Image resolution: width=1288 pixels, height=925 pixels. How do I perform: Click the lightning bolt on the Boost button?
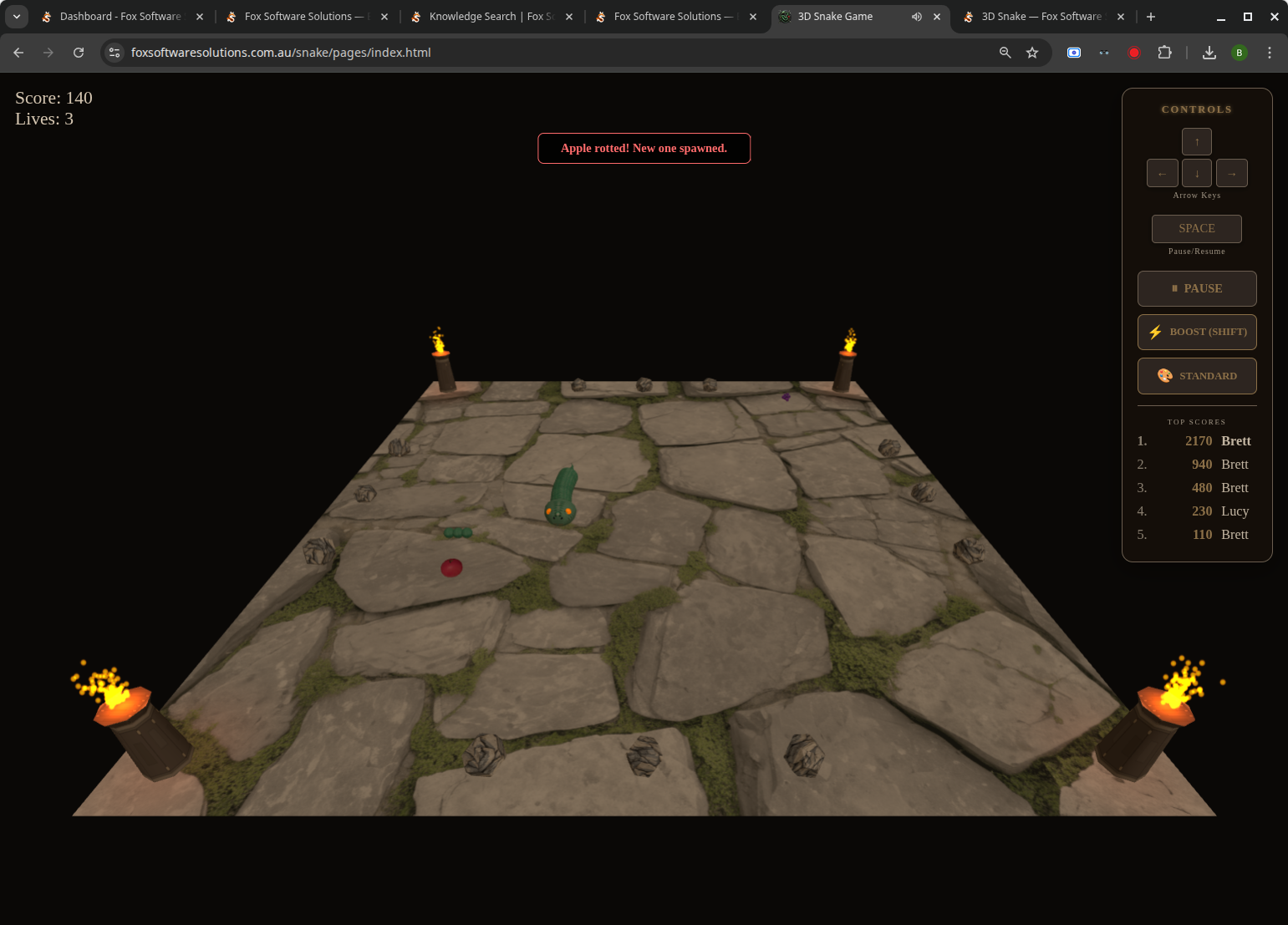[x=1156, y=332]
